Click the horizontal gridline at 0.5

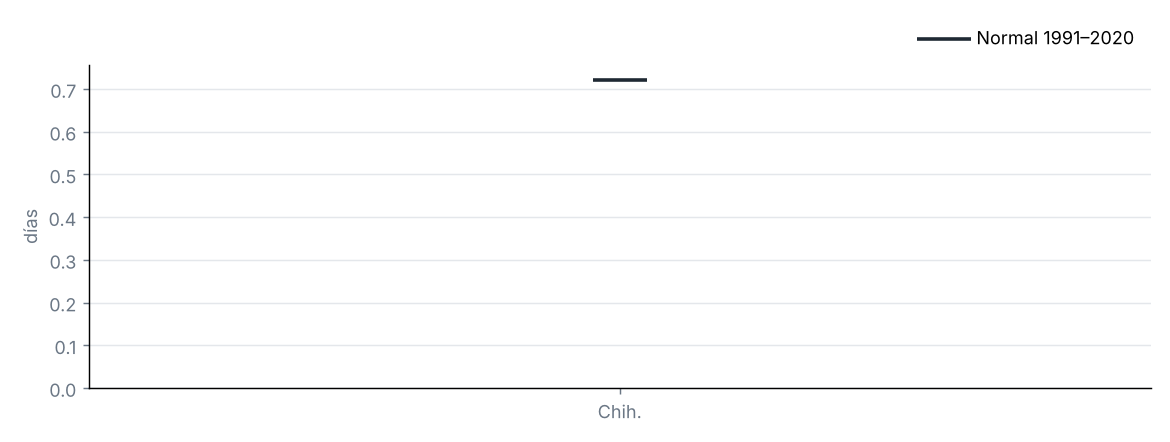(x=620, y=175)
